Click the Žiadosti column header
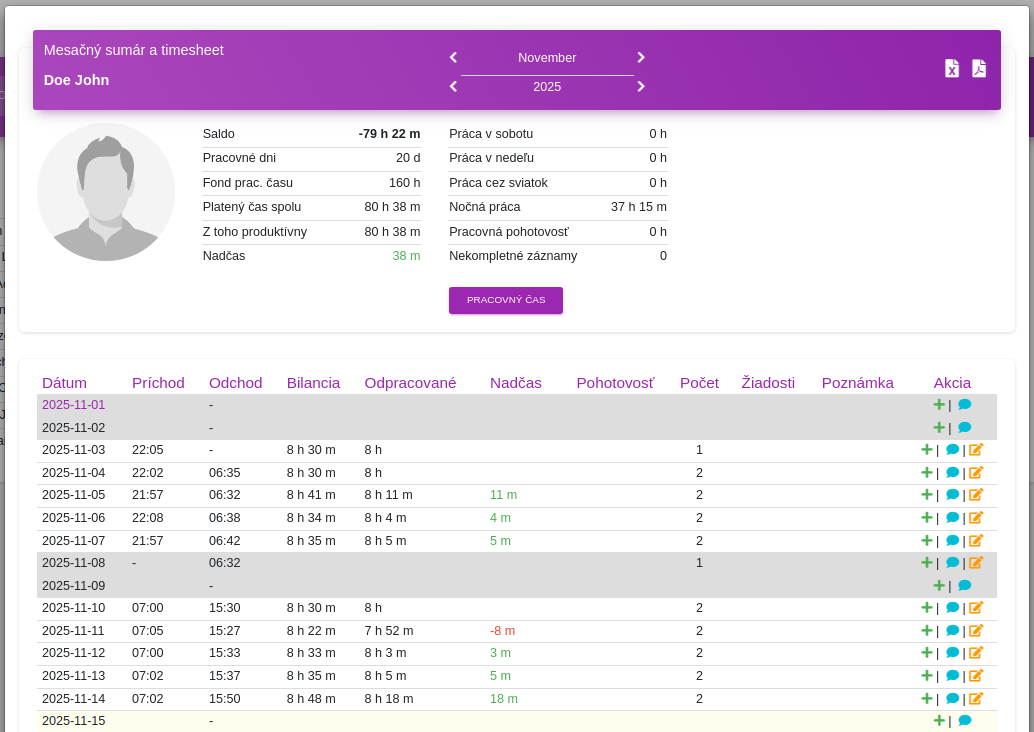 [768, 383]
